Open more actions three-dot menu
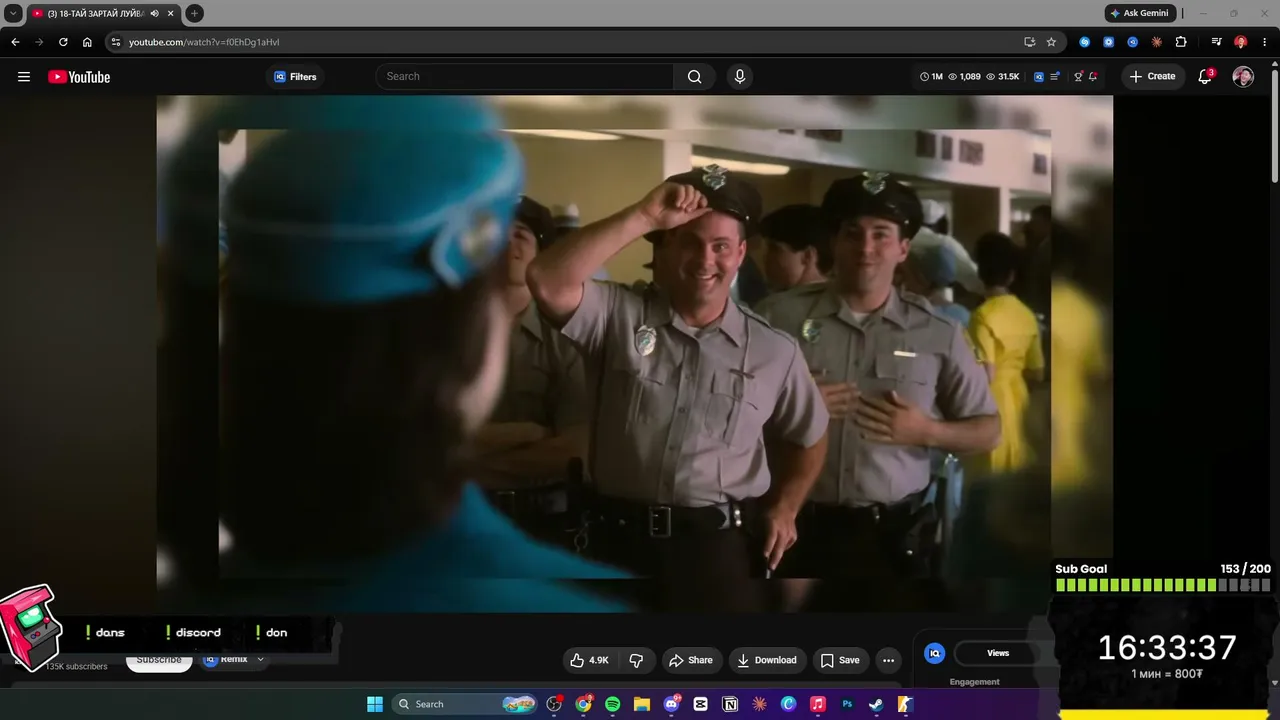This screenshot has width=1280, height=720. pyautogui.click(x=888, y=660)
